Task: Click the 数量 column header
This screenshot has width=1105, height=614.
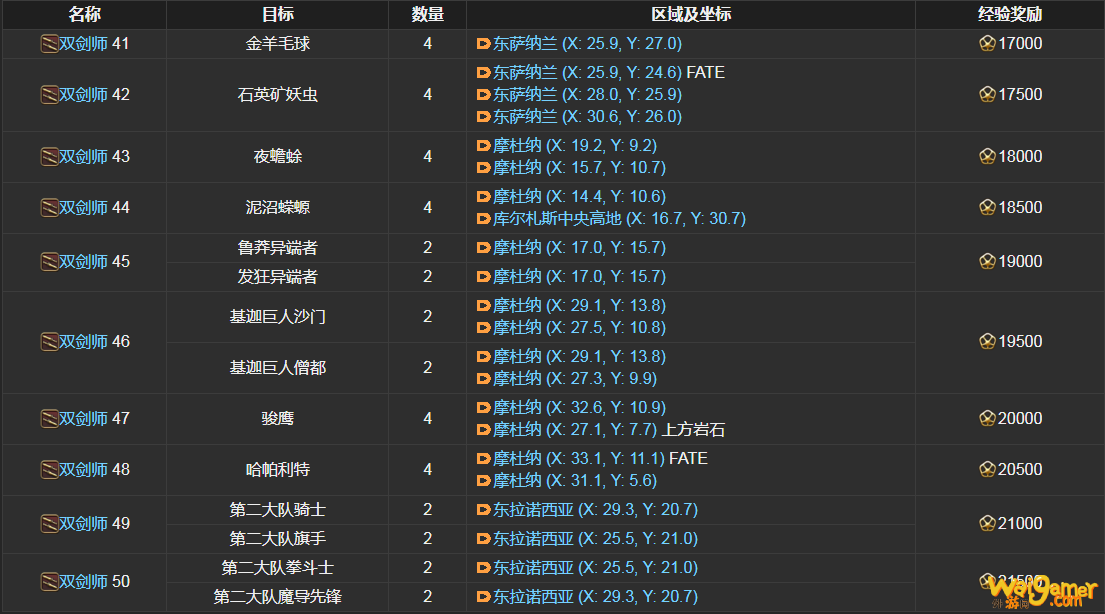Action: pyautogui.click(x=427, y=14)
